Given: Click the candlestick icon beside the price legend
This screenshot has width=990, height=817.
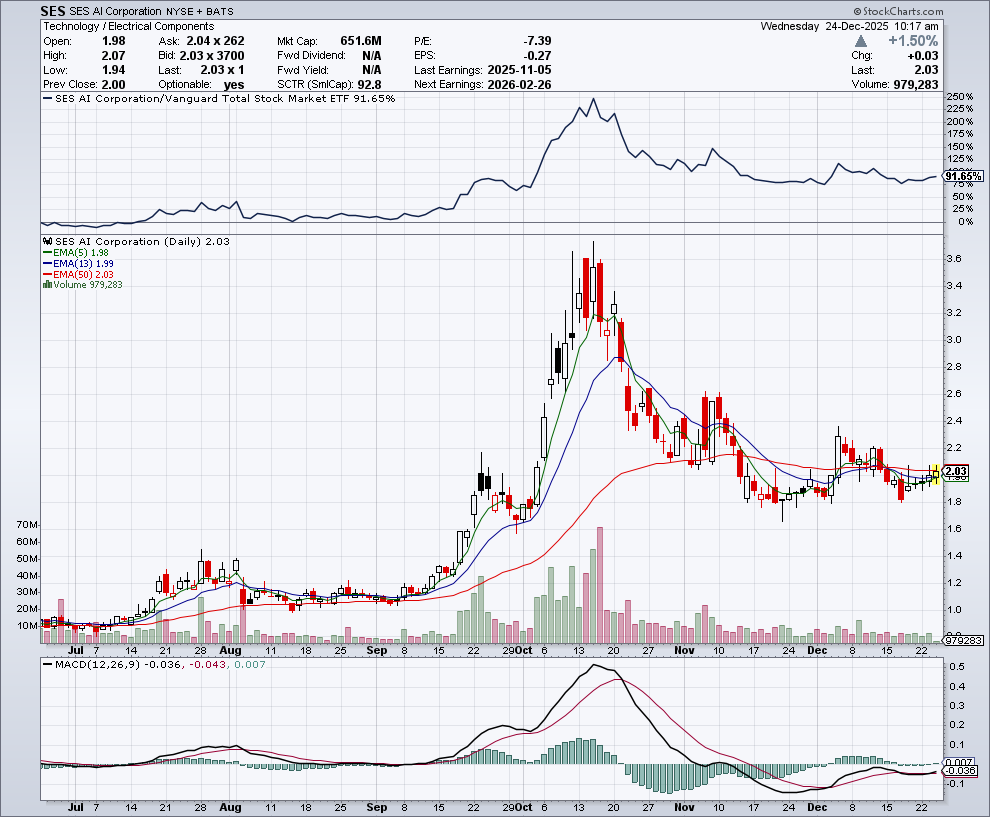Looking at the screenshot, I should click(x=47, y=242).
